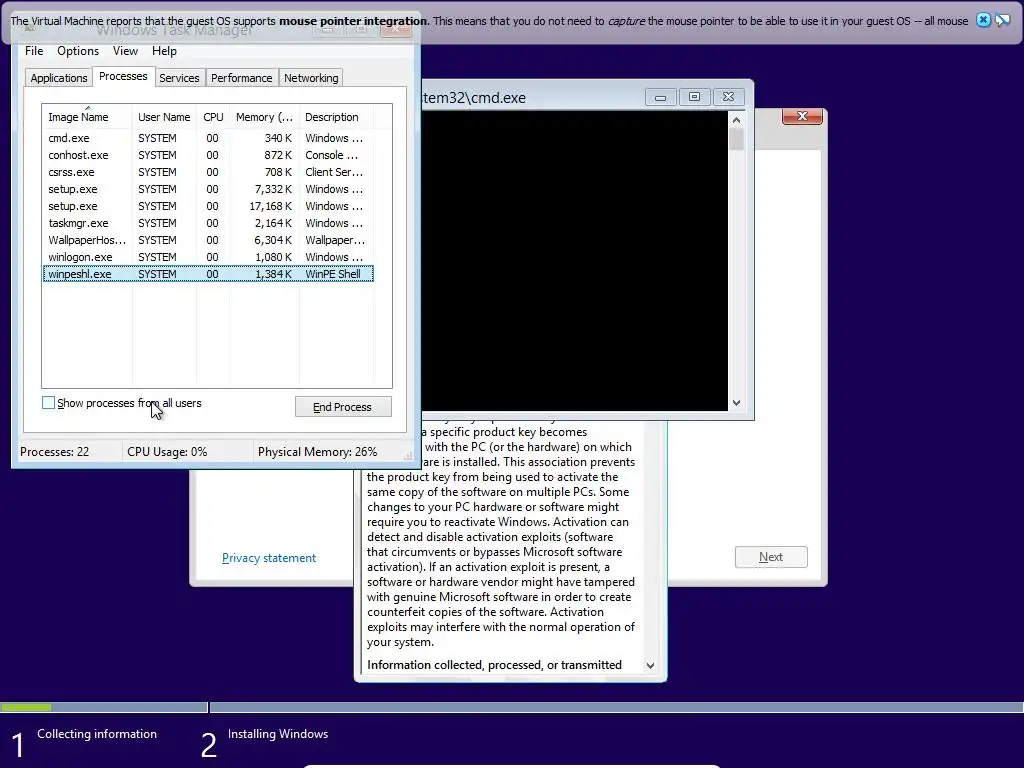
Task: Click the CPU Usage: 0% status entry
Action: (167, 452)
